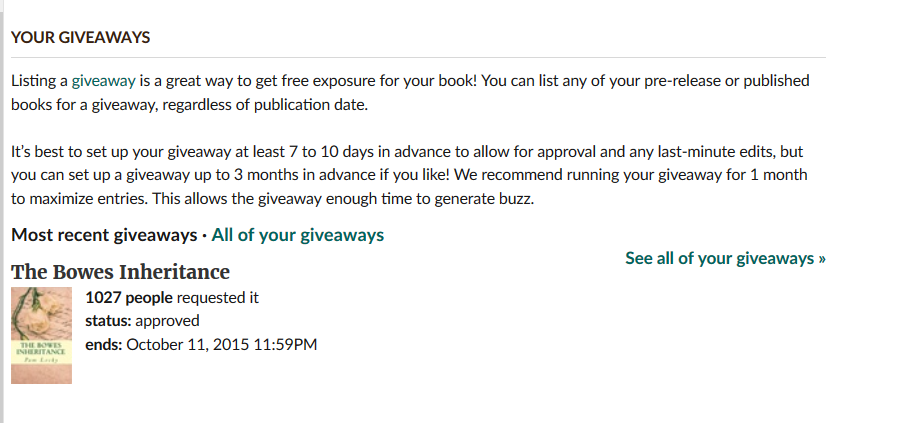
Task: Open 'All of your giveaways' link
Action: tap(297, 236)
